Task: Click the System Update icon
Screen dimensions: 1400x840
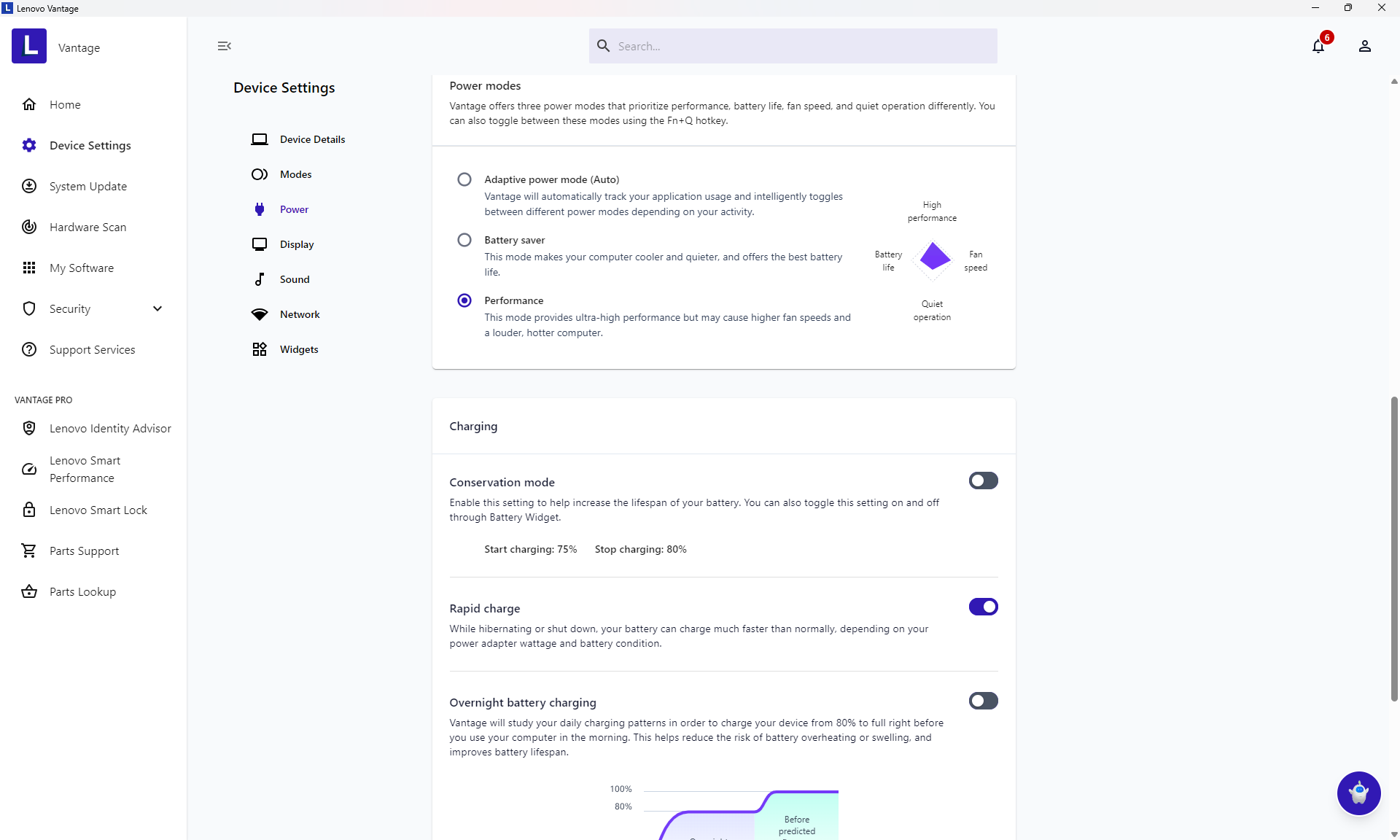Action: tap(29, 186)
